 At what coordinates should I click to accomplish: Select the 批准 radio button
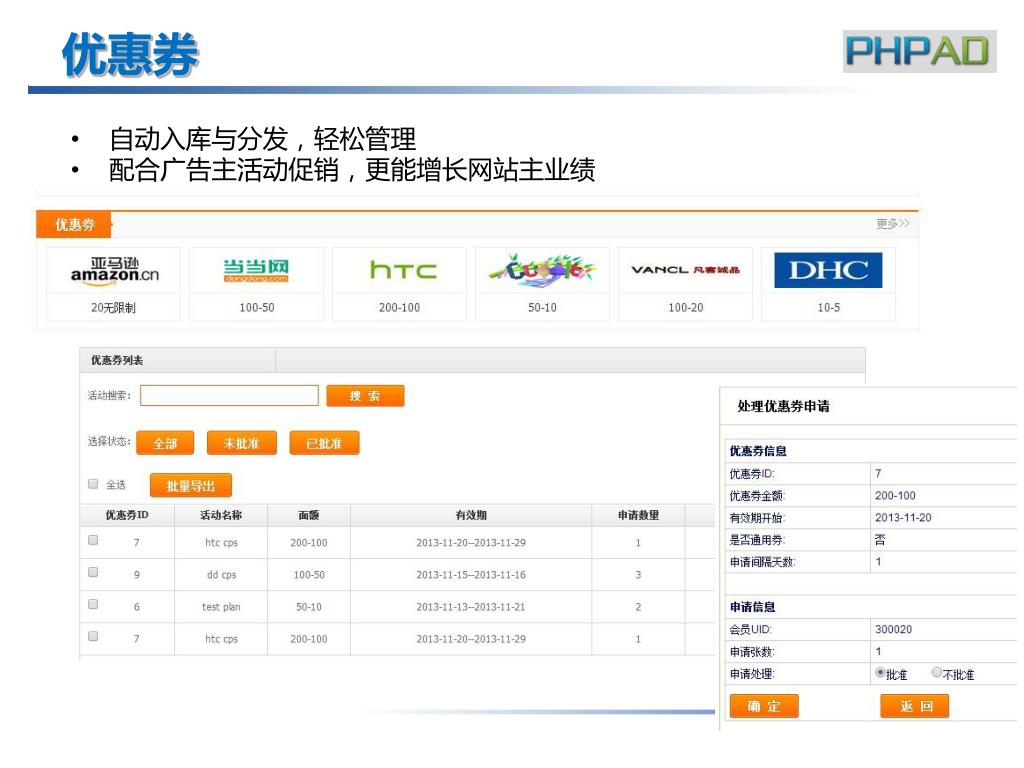(x=880, y=672)
